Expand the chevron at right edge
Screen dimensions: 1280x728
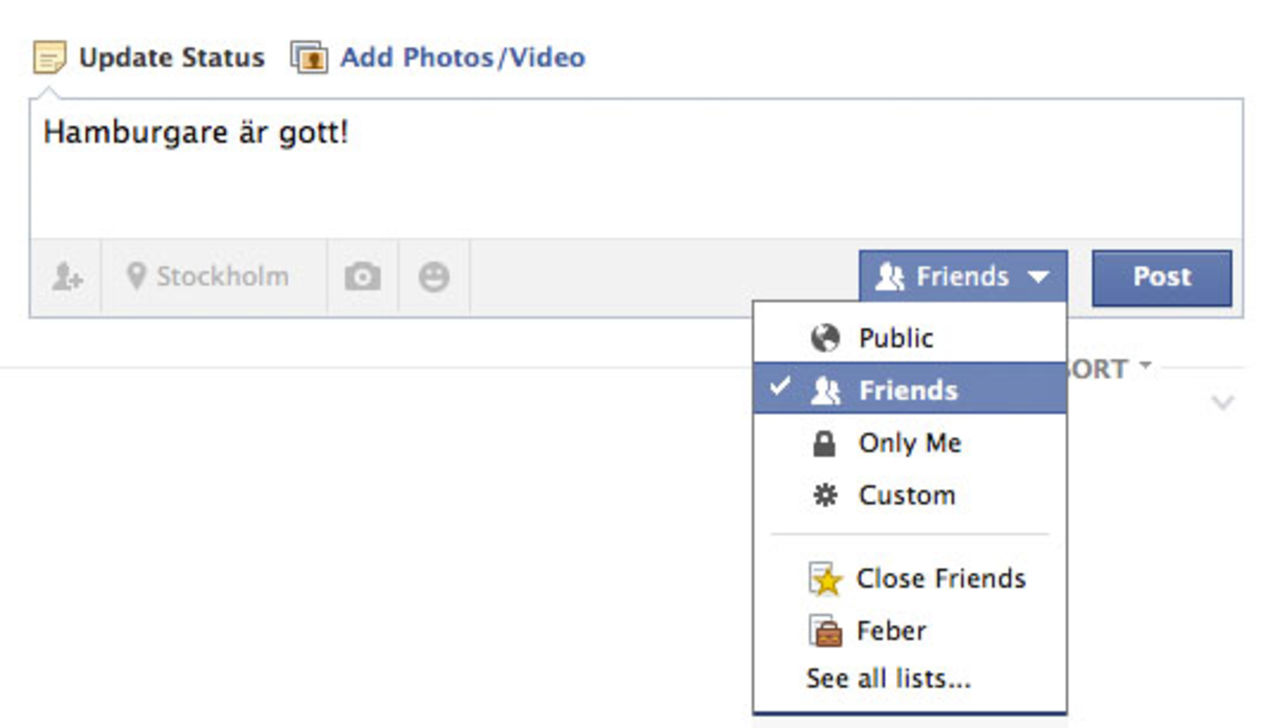(x=1222, y=403)
